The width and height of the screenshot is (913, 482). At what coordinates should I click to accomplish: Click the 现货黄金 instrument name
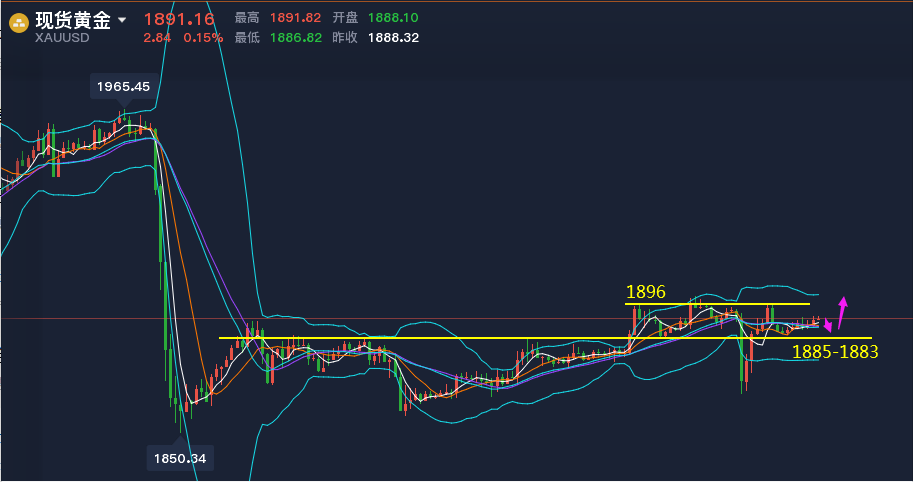coord(73,20)
